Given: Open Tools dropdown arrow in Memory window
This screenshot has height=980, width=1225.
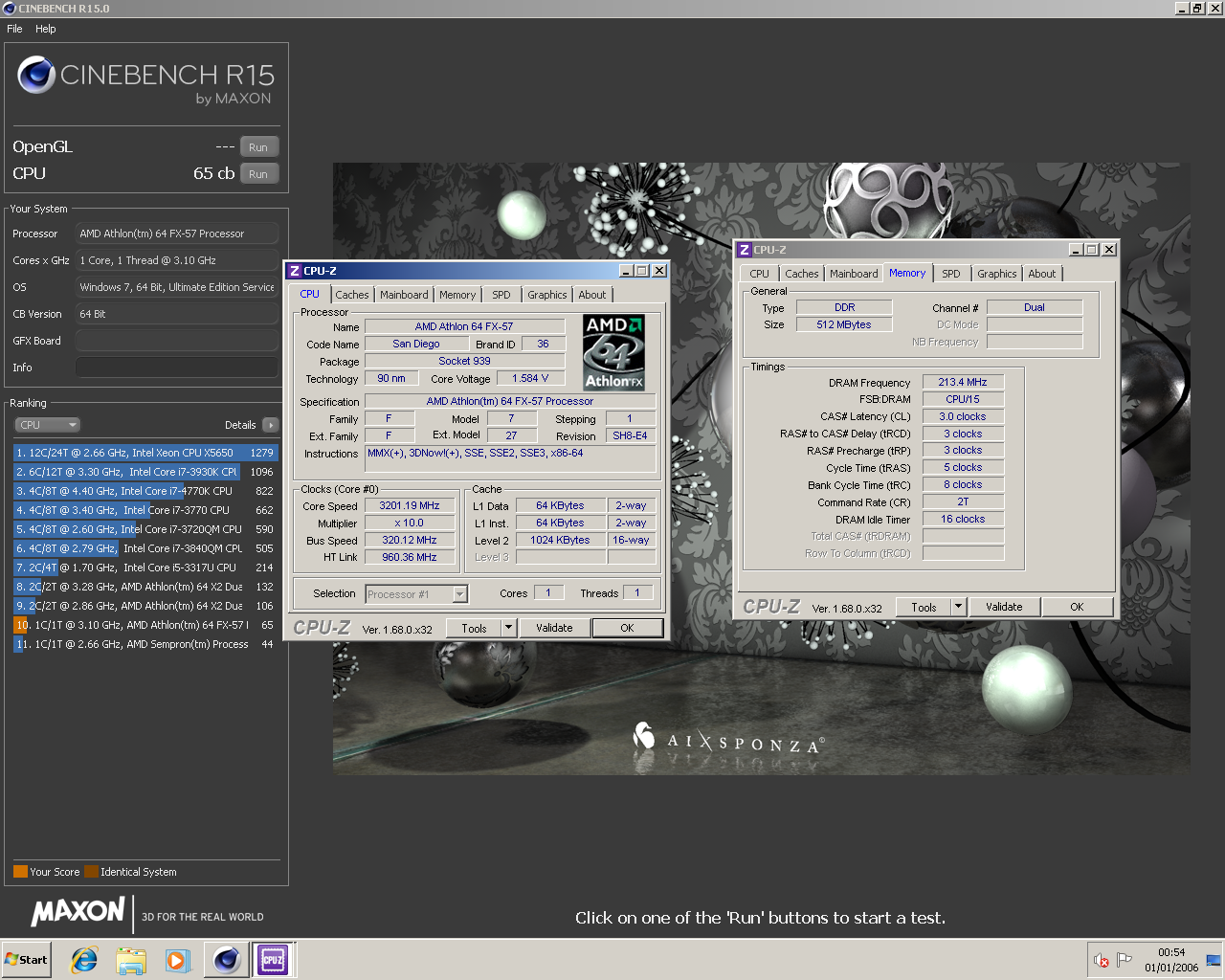Looking at the screenshot, I should coord(958,607).
